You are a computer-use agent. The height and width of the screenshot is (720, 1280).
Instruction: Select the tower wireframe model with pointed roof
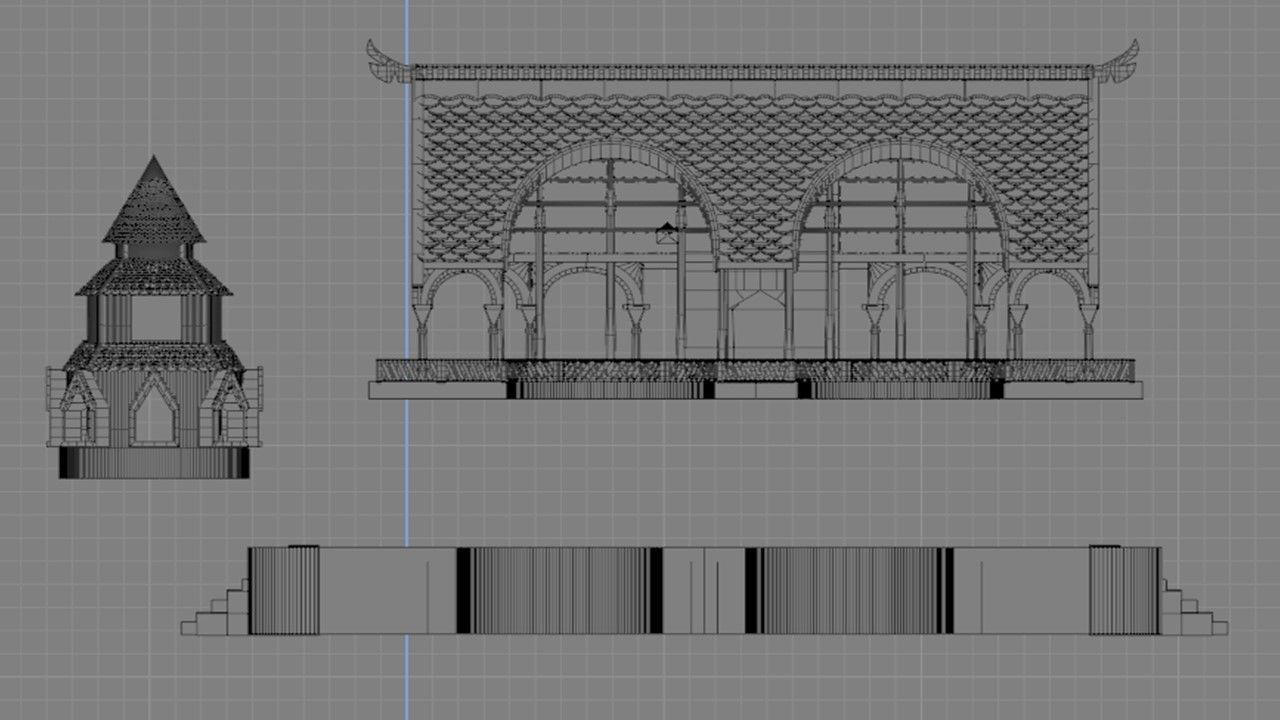pyautogui.click(x=154, y=317)
